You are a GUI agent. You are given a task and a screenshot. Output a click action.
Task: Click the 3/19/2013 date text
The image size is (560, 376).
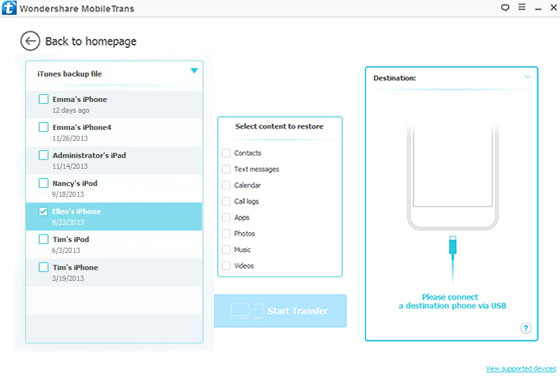click(68, 278)
